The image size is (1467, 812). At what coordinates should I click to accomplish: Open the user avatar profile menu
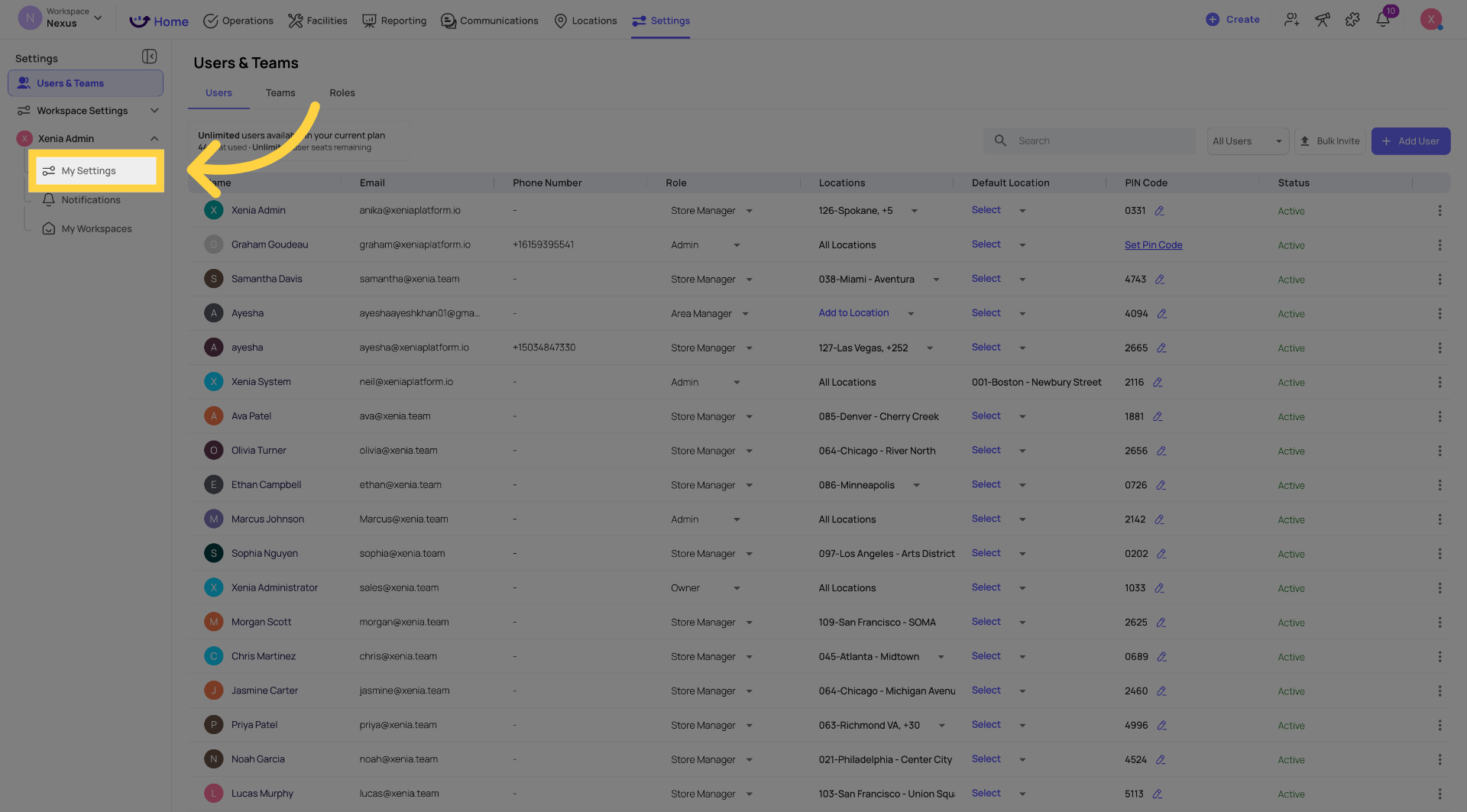pyautogui.click(x=1430, y=19)
